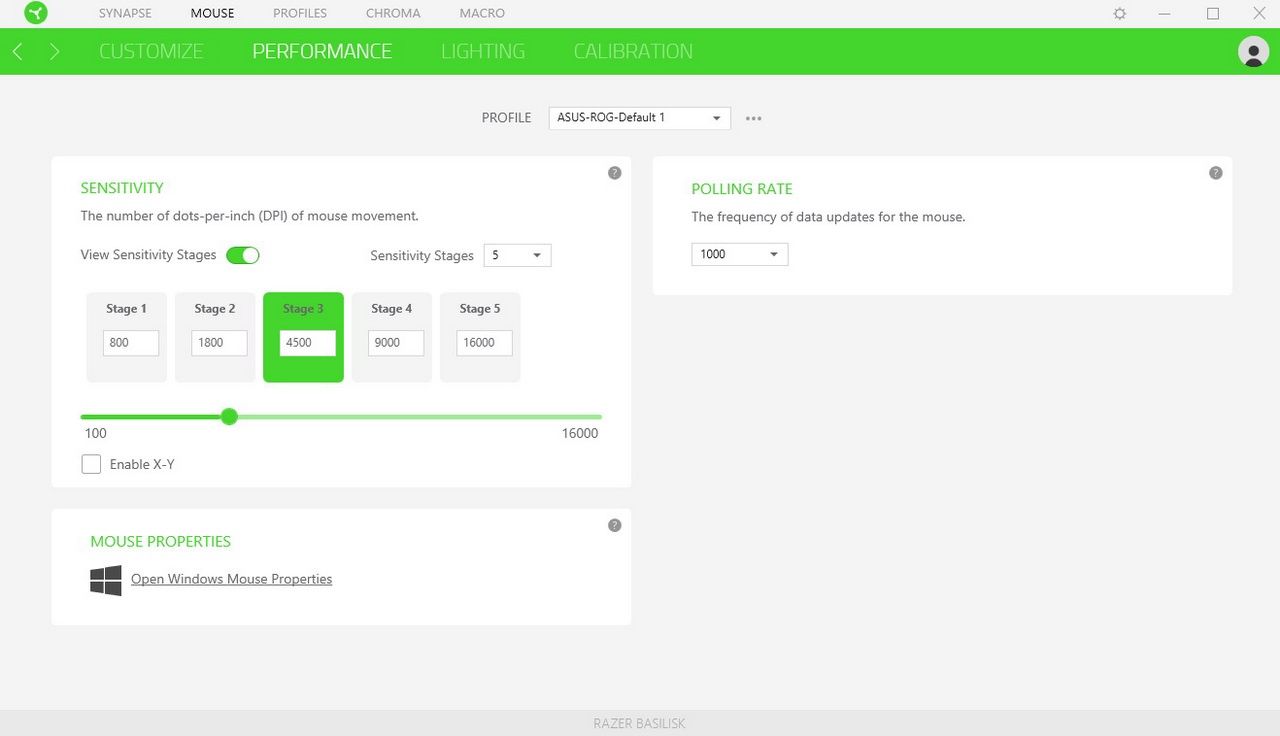Open the Calibration subtab
1280x736 pixels.
(633, 51)
